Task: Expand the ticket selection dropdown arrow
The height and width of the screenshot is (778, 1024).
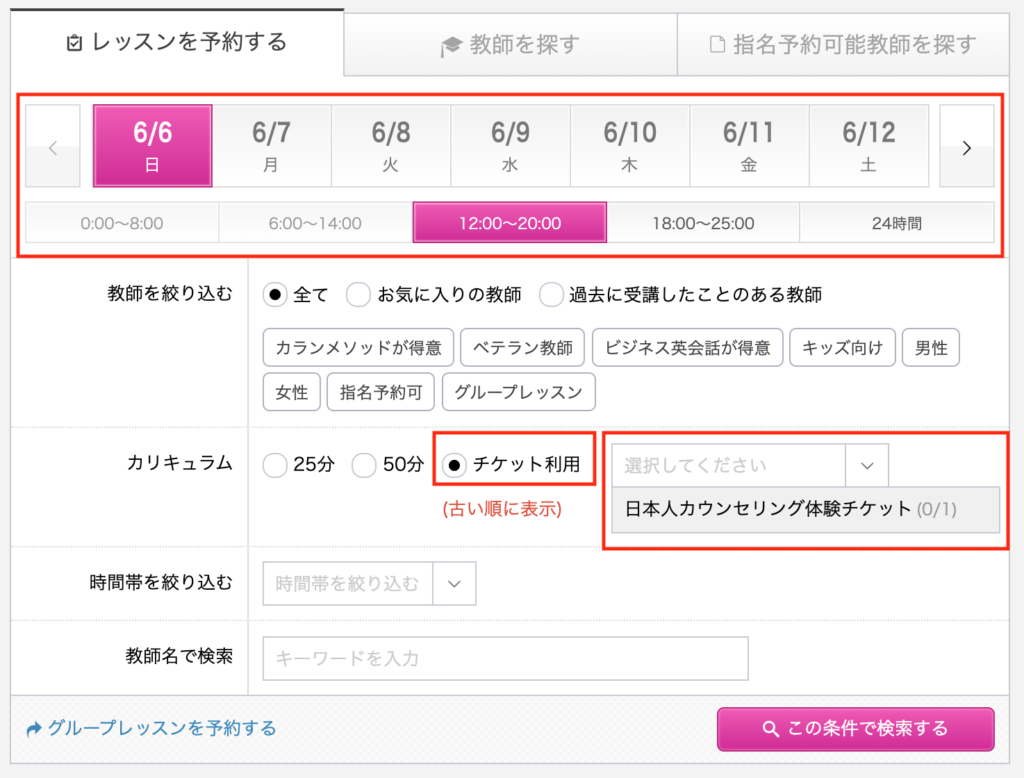Action: pyautogui.click(x=867, y=466)
